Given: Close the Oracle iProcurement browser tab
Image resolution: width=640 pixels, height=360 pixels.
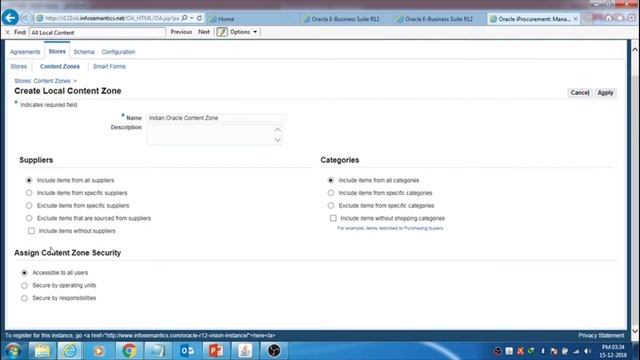Looking at the screenshot, I should pos(576,19).
